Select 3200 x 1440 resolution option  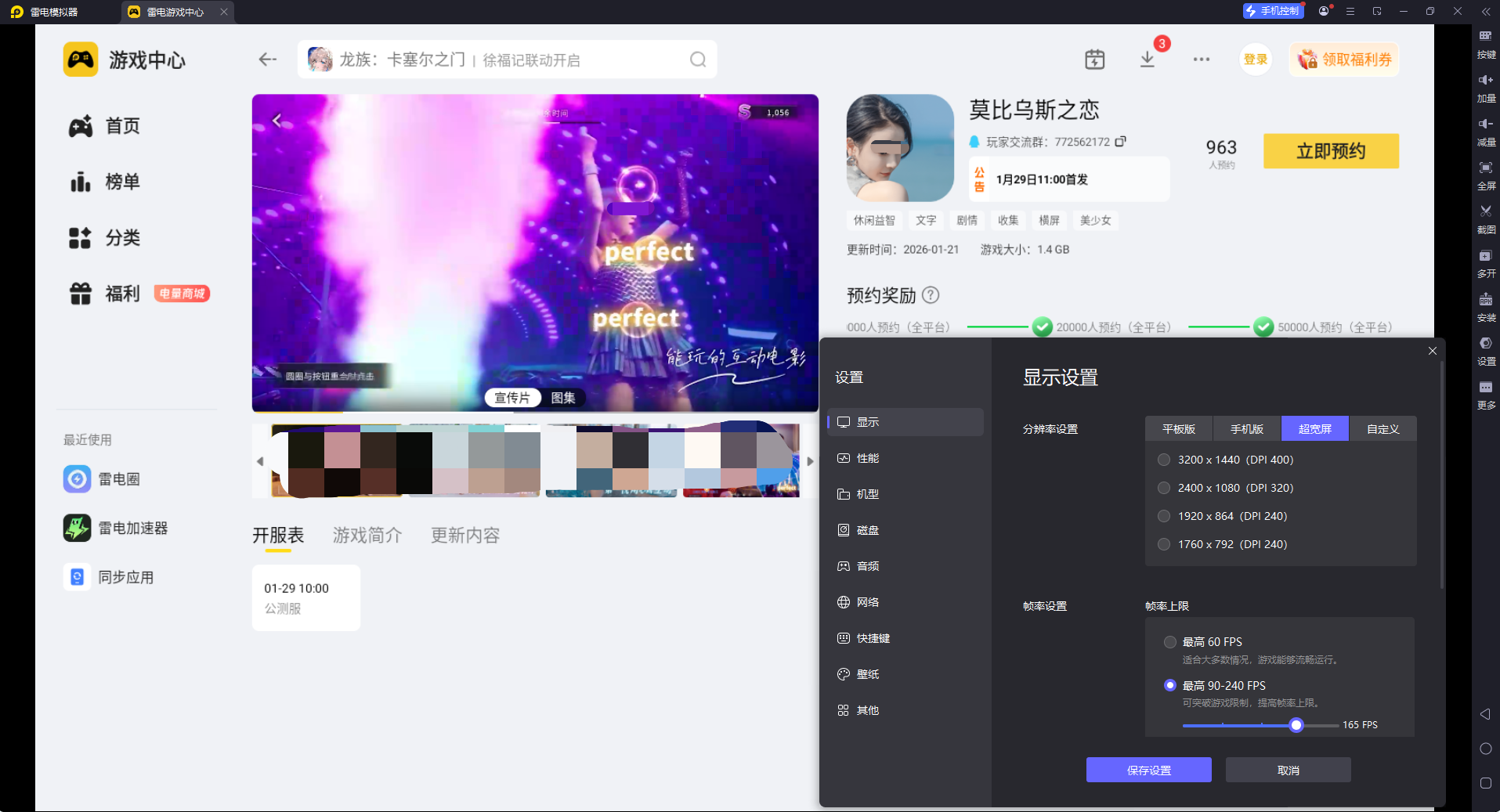pyautogui.click(x=1164, y=460)
